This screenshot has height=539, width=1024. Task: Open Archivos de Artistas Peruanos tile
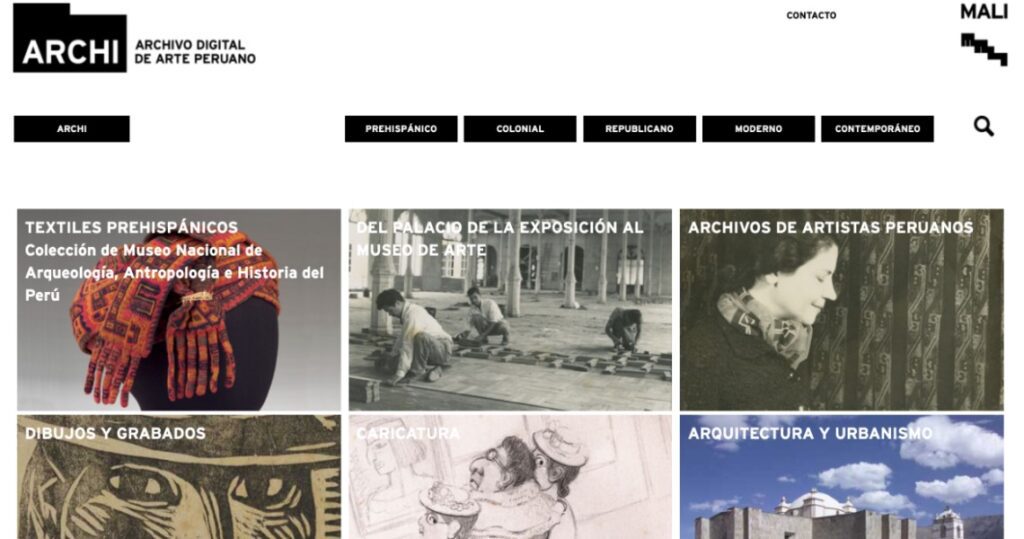842,310
